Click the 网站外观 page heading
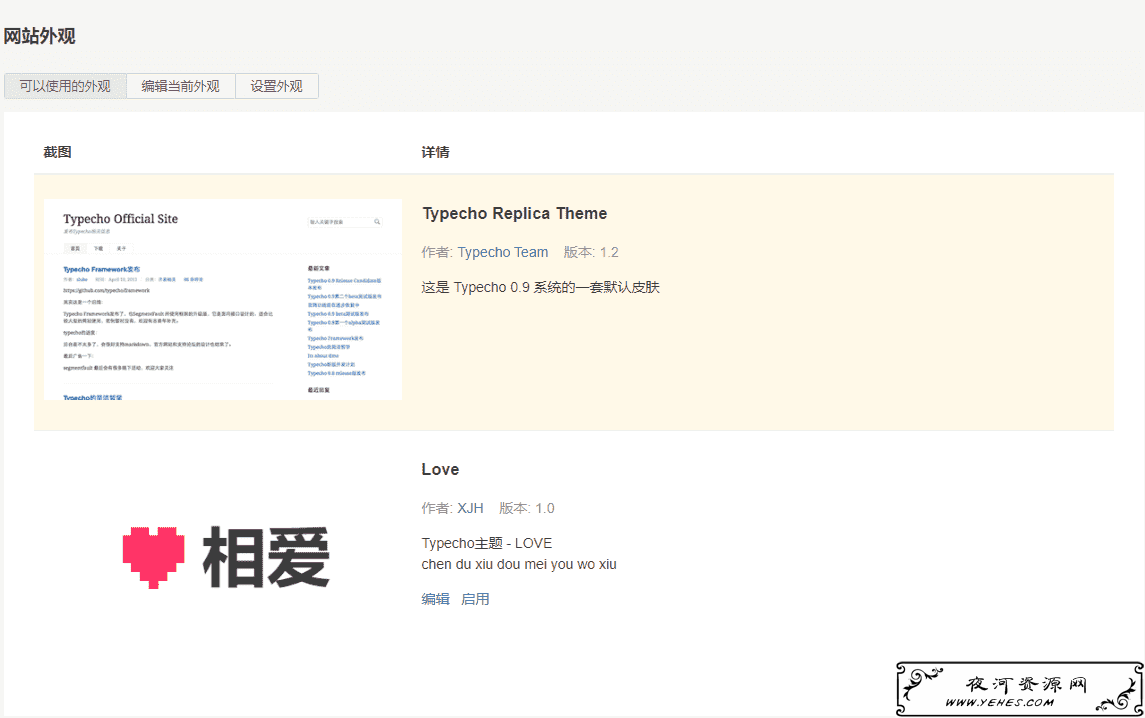 (x=39, y=36)
